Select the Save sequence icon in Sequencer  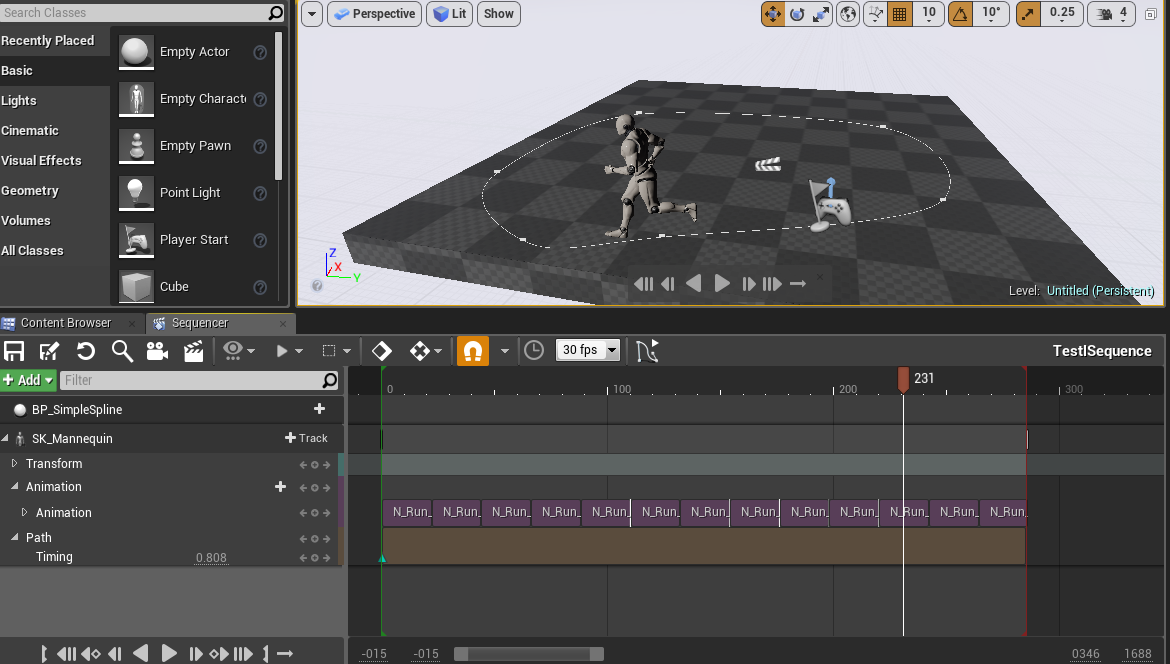pyautogui.click(x=14, y=350)
